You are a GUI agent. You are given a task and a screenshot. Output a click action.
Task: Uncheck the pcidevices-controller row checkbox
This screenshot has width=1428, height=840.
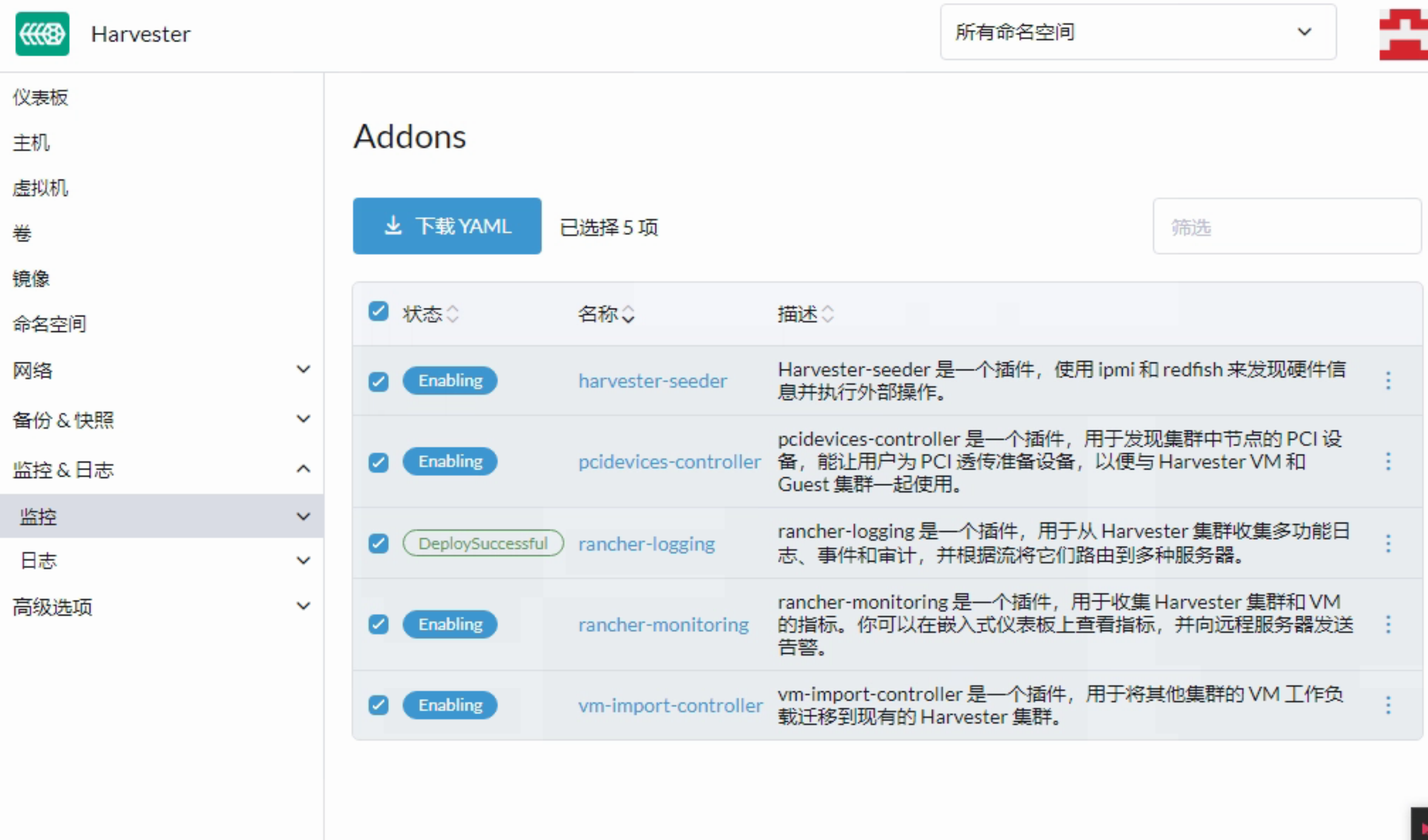pyautogui.click(x=378, y=462)
